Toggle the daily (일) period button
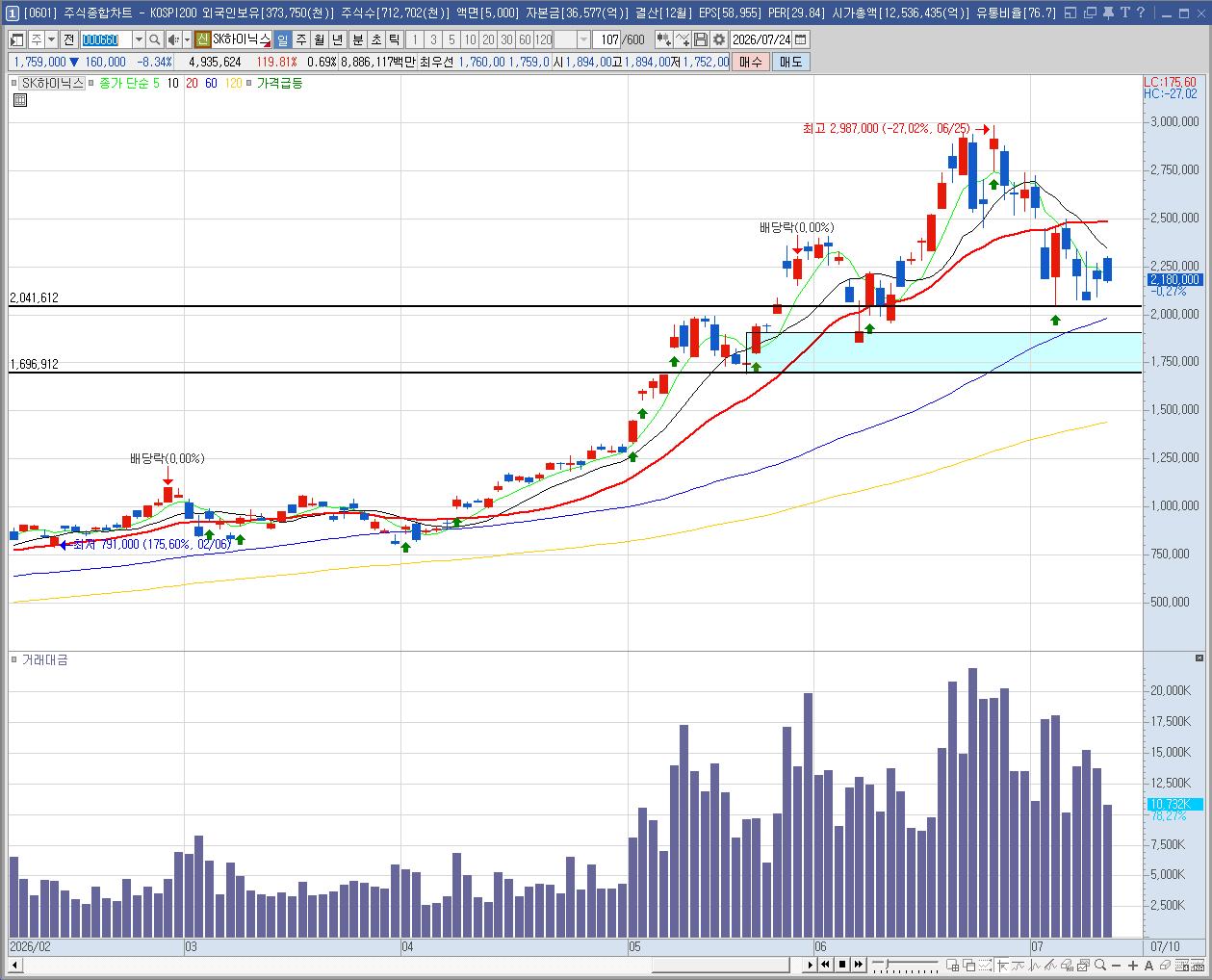This screenshot has height=980, width=1212. tap(281, 39)
